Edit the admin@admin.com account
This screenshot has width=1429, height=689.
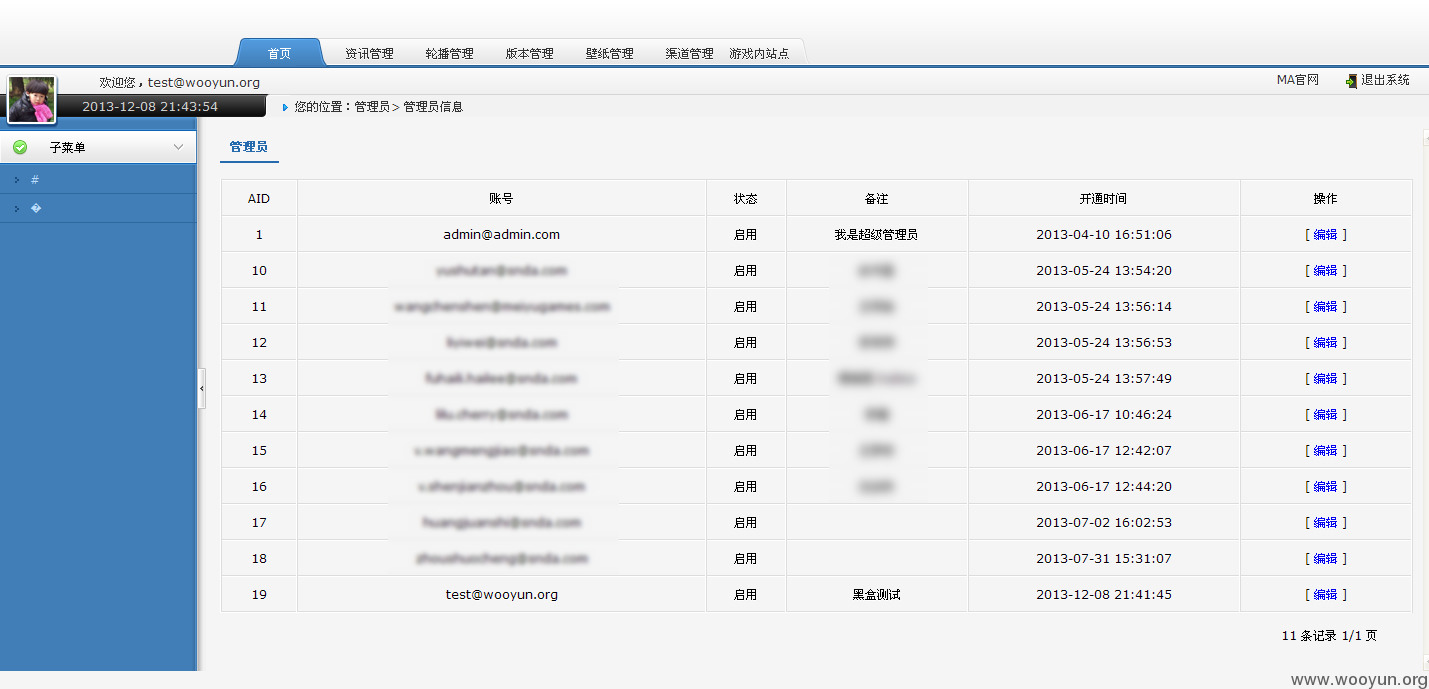(1325, 235)
